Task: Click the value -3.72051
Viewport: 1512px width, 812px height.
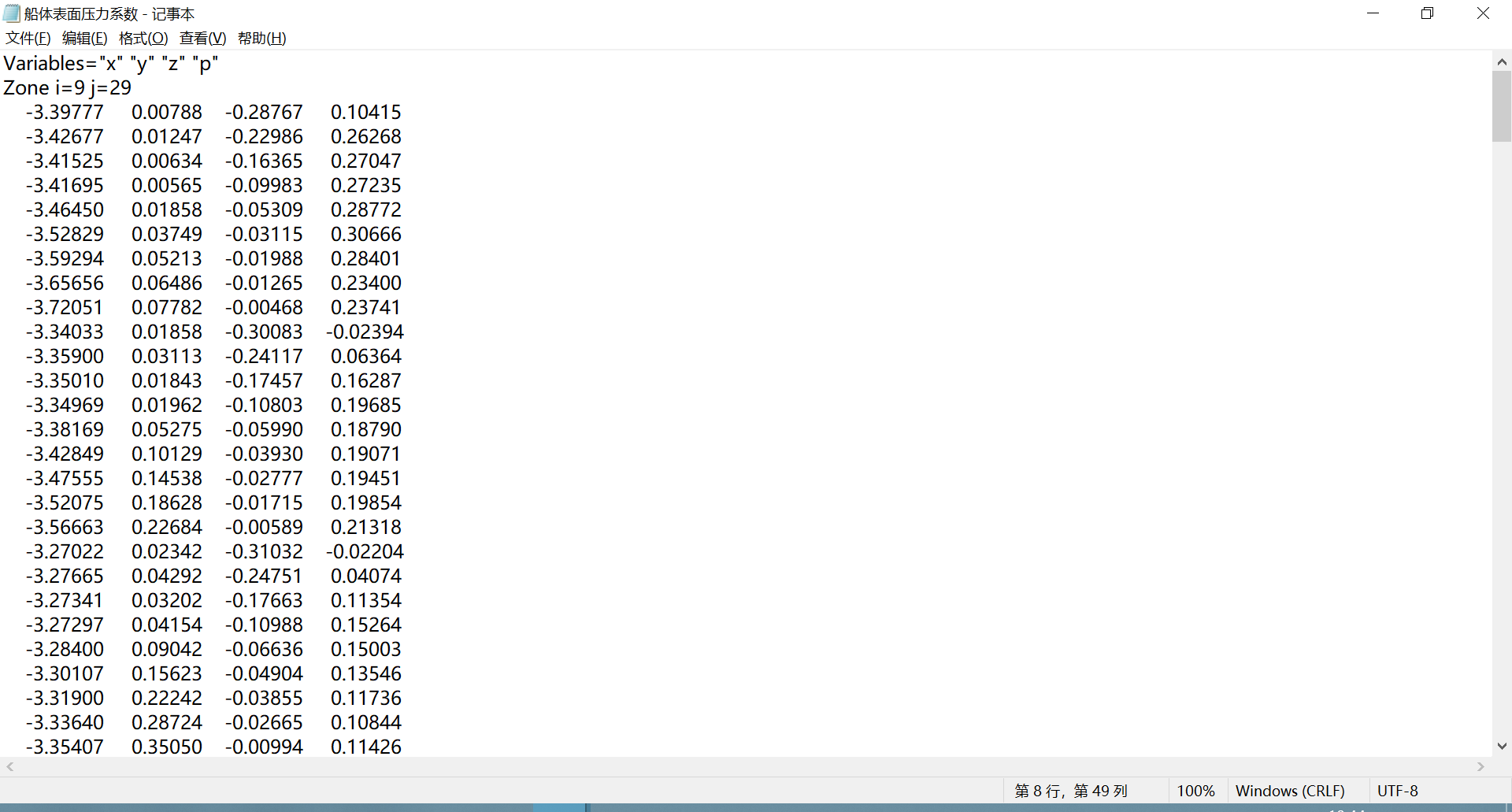Action: pyautogui.click(x=65, y=308)
